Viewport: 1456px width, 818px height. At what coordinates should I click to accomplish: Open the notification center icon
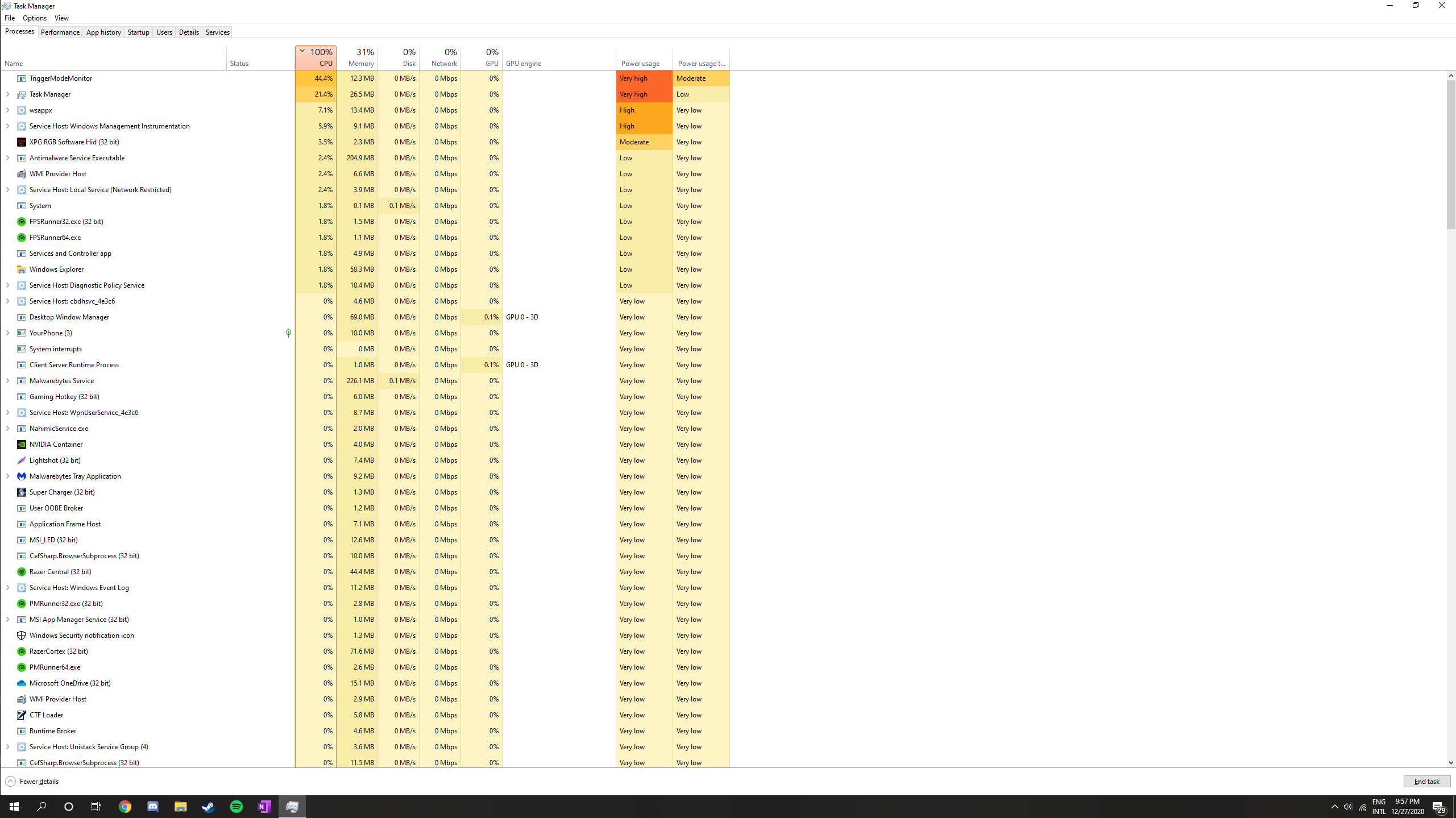coord(1439,807)
